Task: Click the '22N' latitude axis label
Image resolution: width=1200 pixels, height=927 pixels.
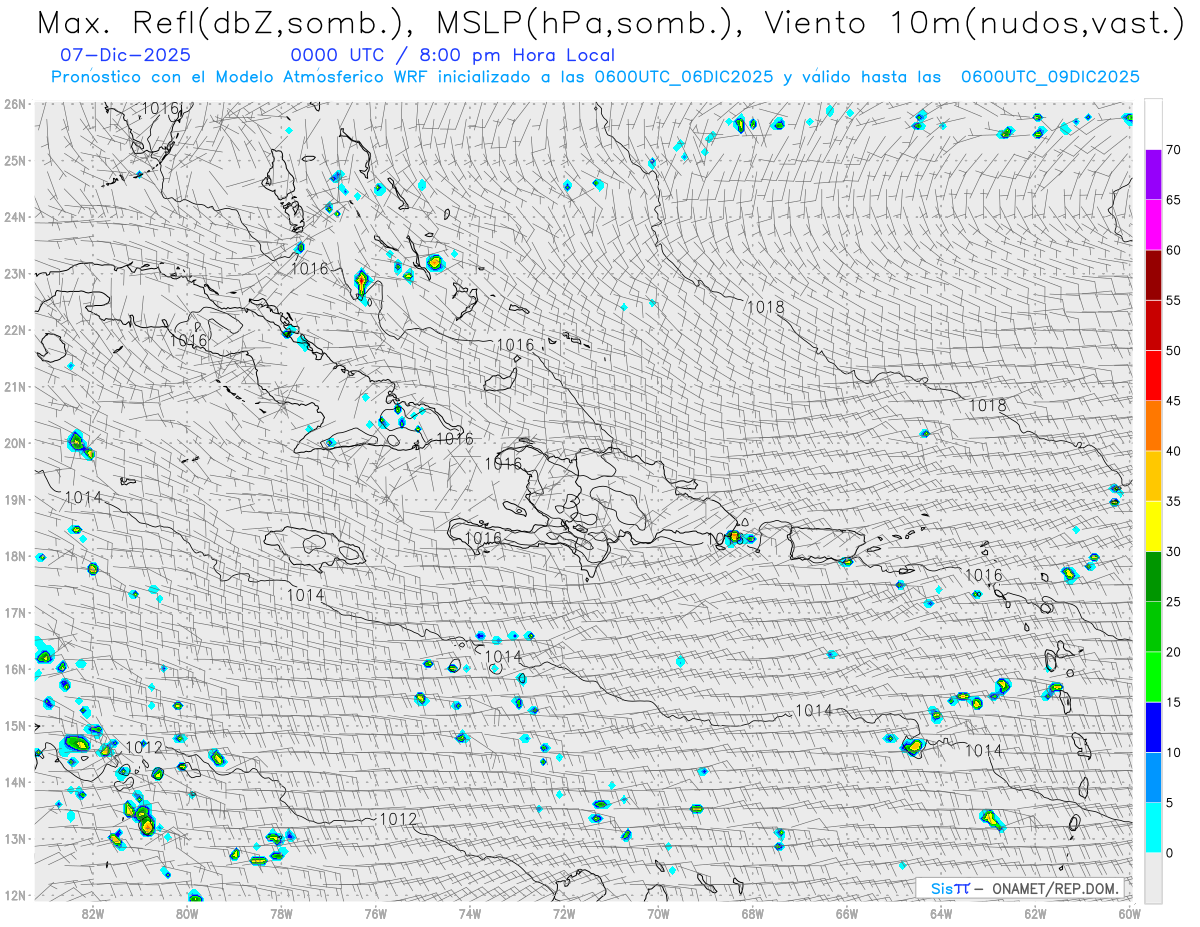Action: tap(16, 330)
